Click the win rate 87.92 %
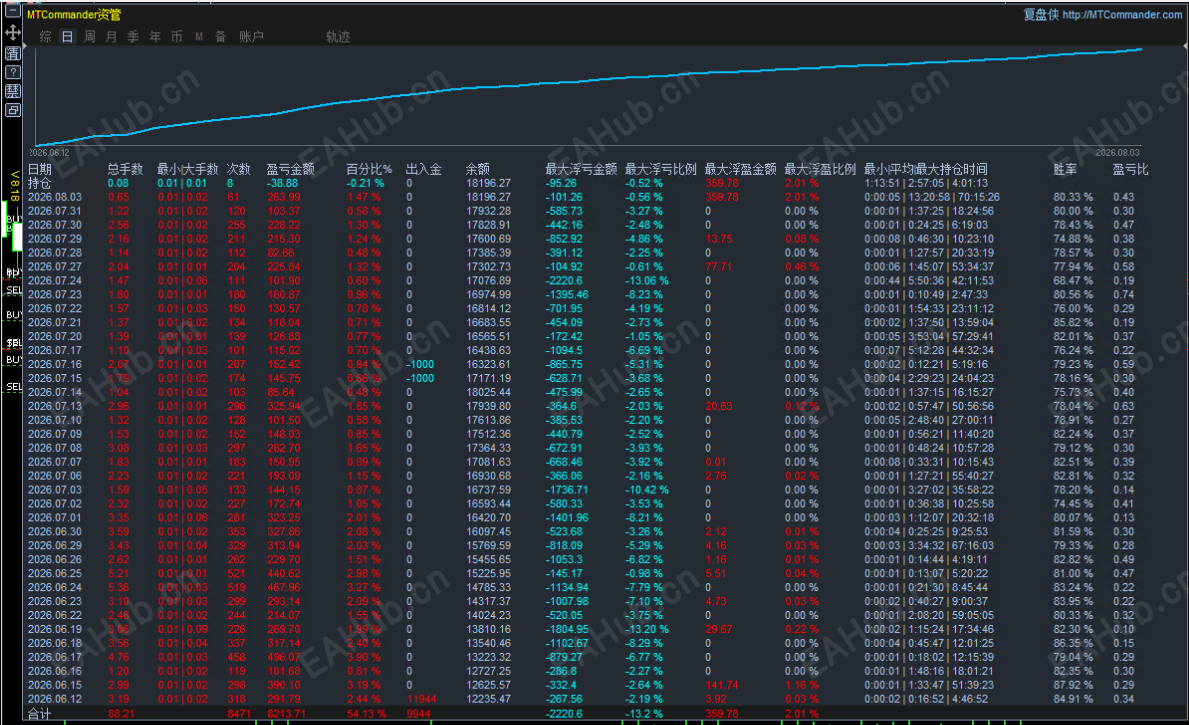 coord(1073,685)
